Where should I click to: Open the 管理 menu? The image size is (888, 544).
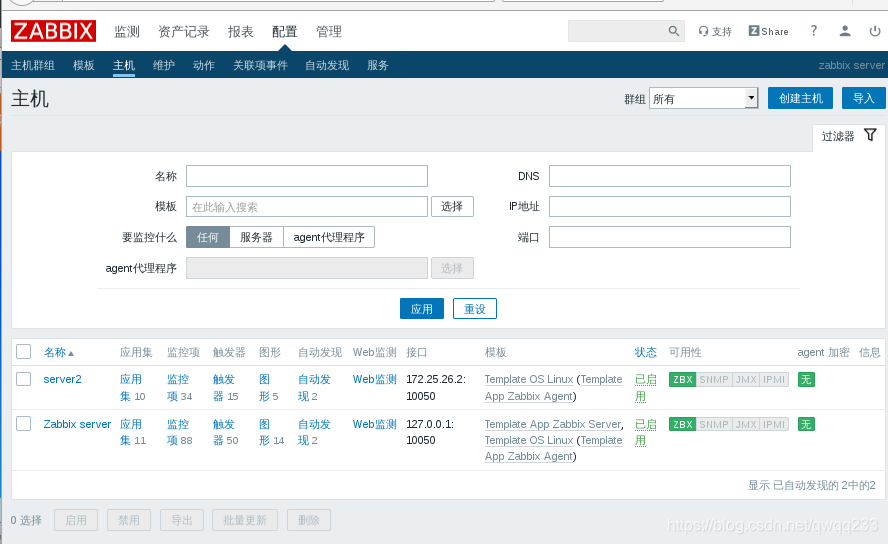(329, 32)
